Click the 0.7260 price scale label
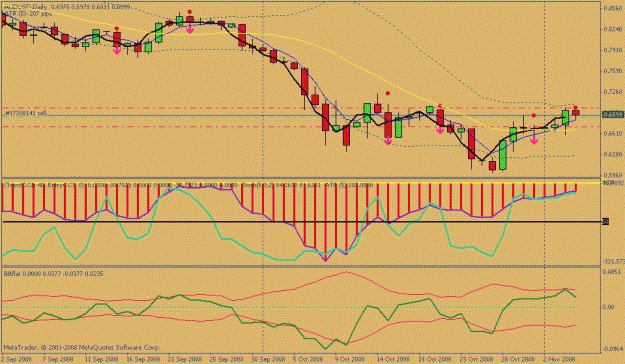The height and width of the screenshot is (364, 625). (613, 92)
